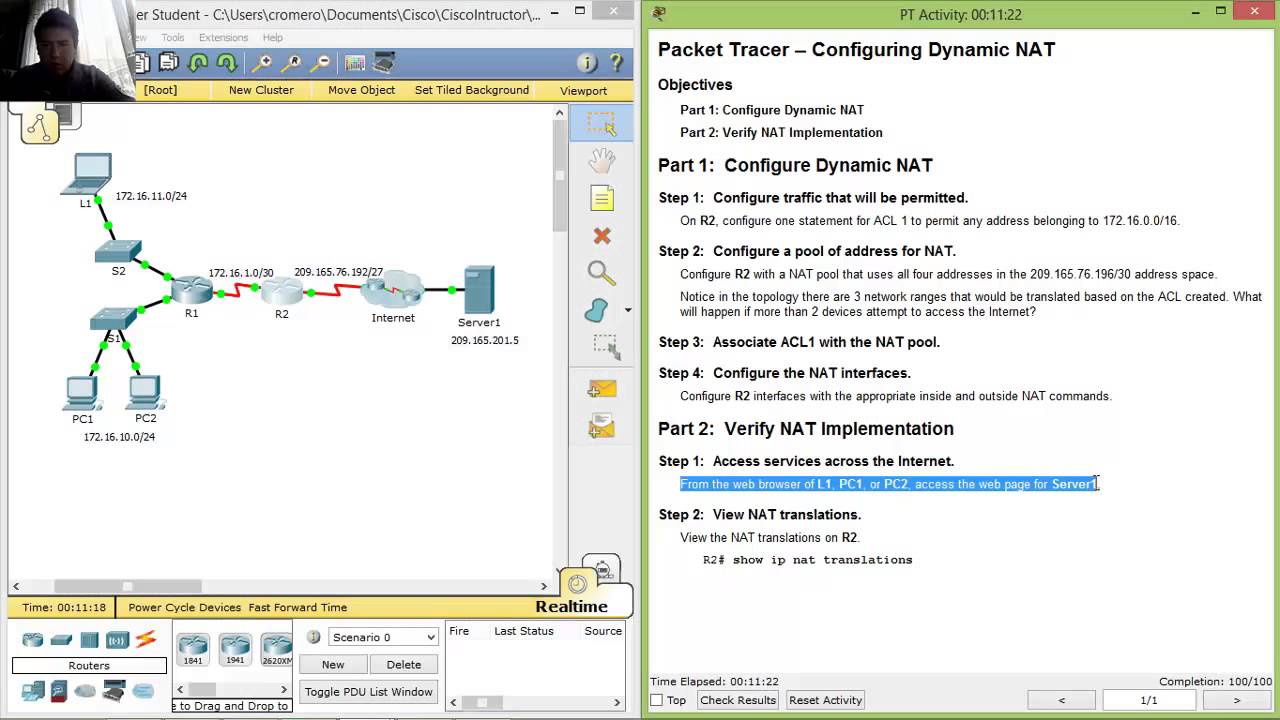Screen dimensions: 1280x720
Task: Click Set Tiled Background
Action: click(472, 90)
